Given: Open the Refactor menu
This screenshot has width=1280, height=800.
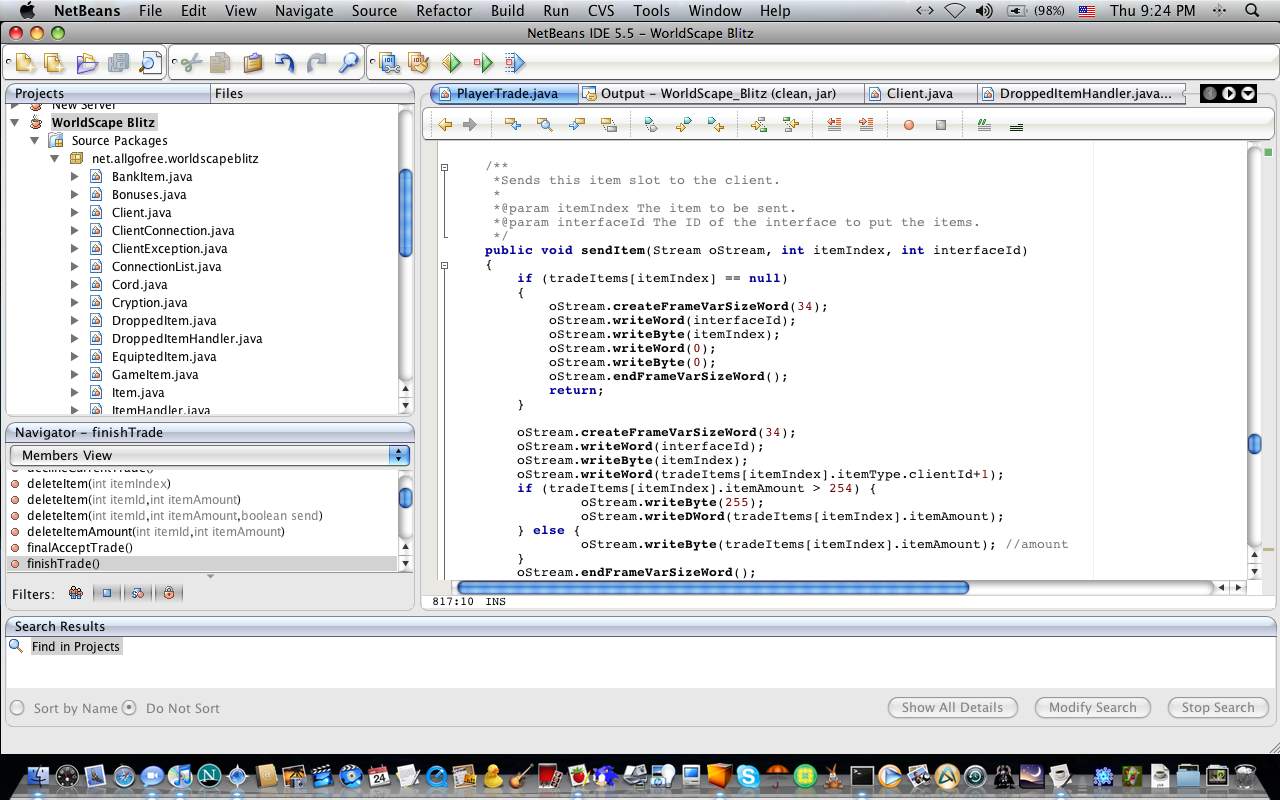Looking at the screenshot, I should click(444, 11).
